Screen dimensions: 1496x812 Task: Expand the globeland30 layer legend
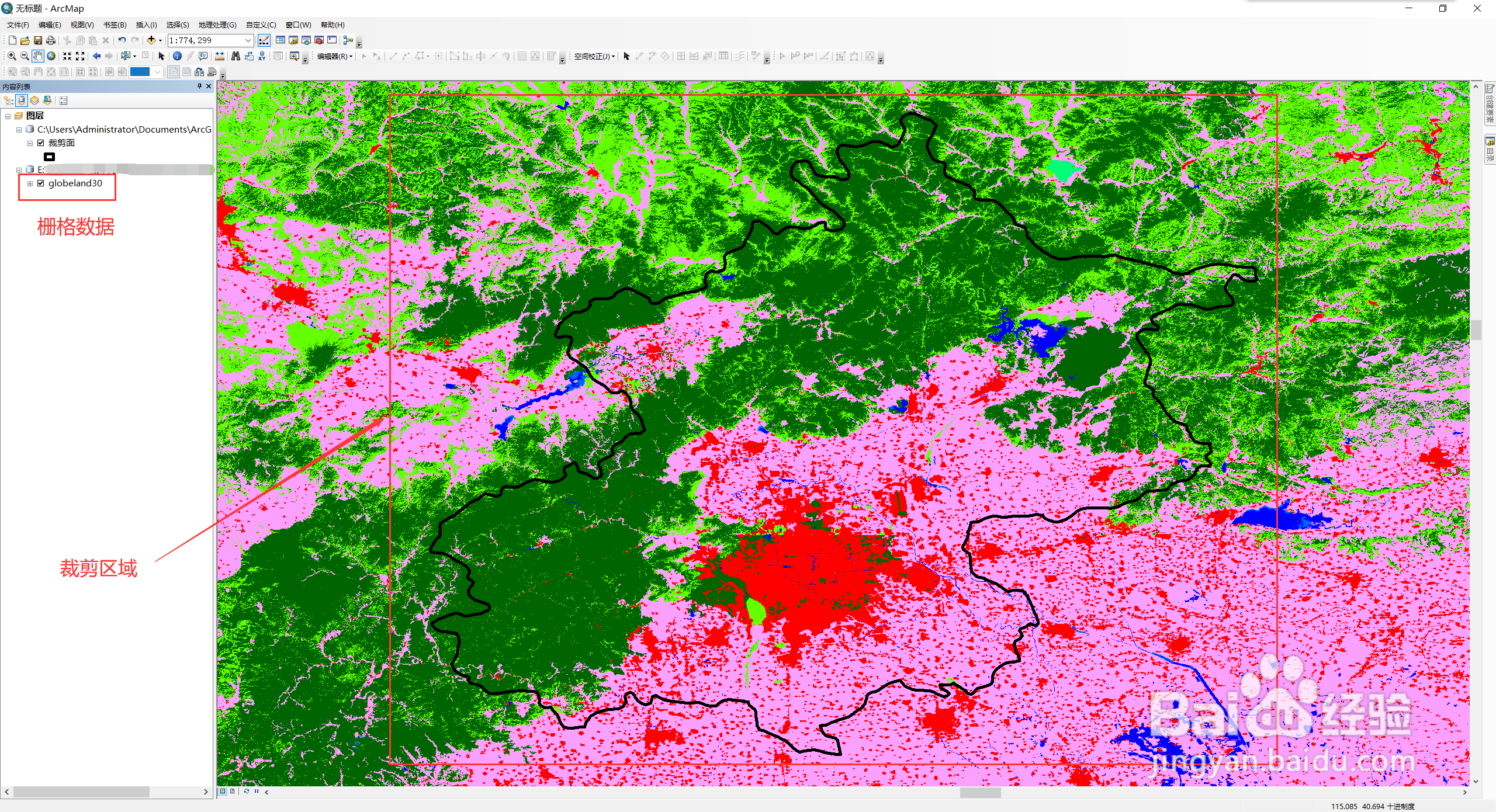[30, 183]
